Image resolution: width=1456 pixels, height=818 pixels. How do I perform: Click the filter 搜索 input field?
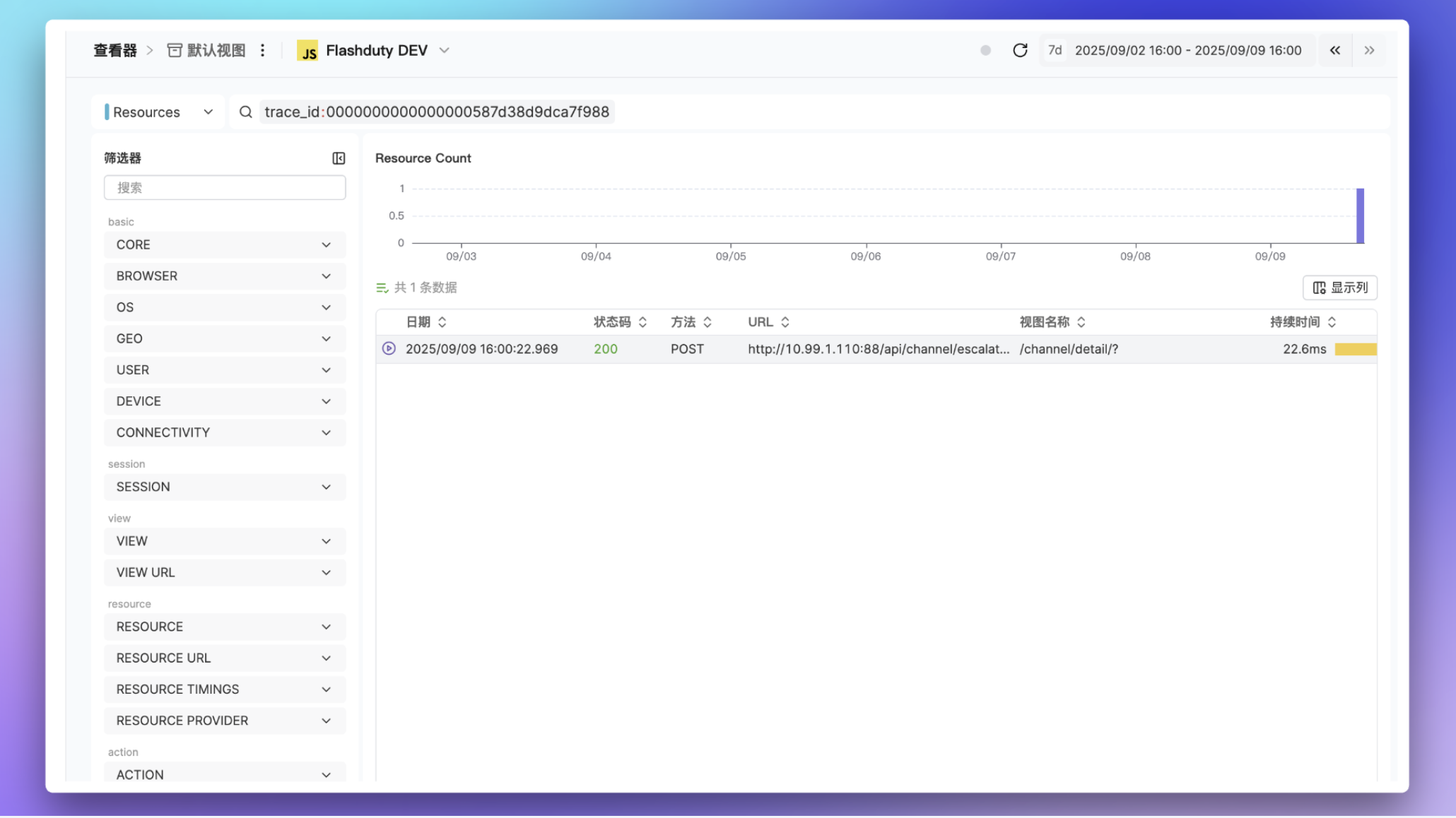(x=225, y=188)
